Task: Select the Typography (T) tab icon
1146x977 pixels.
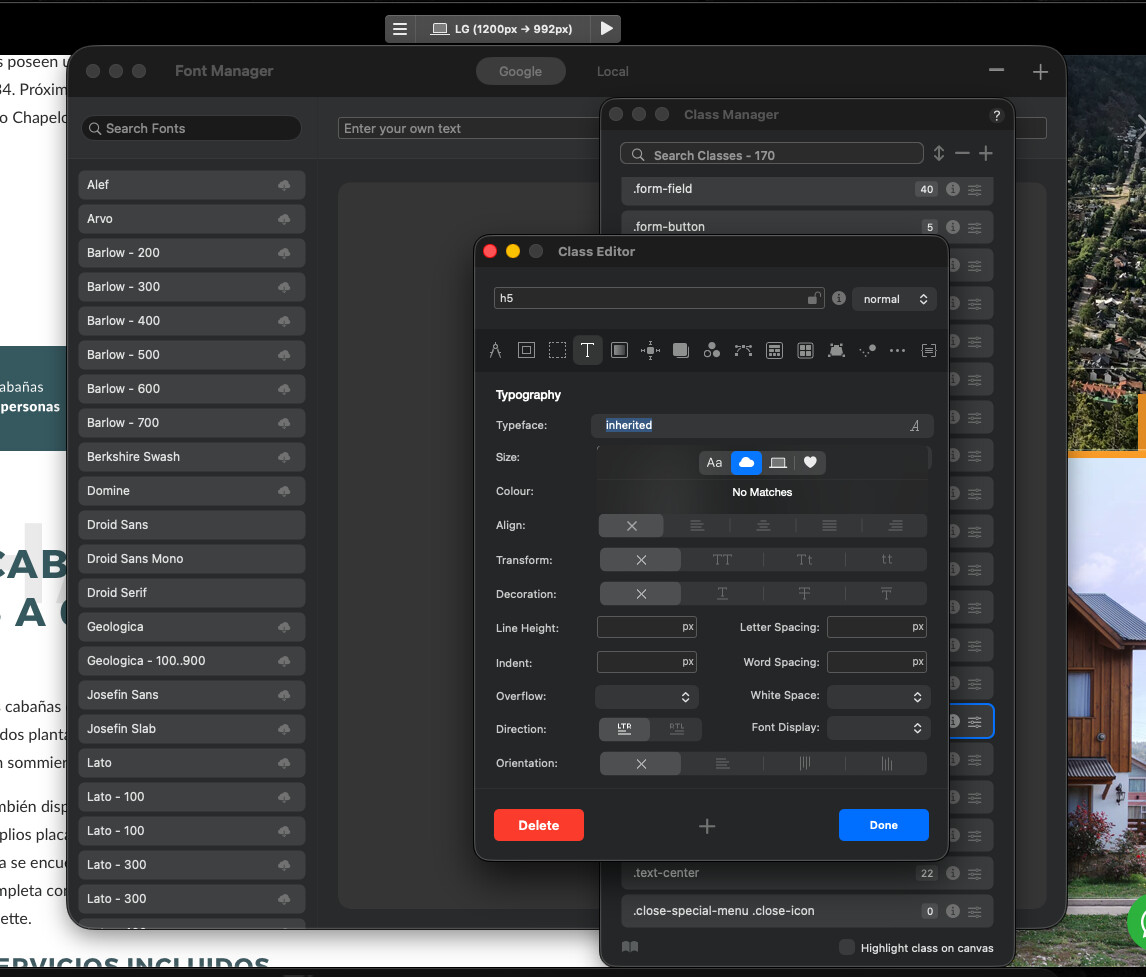Action: click(x=587, y=350)
